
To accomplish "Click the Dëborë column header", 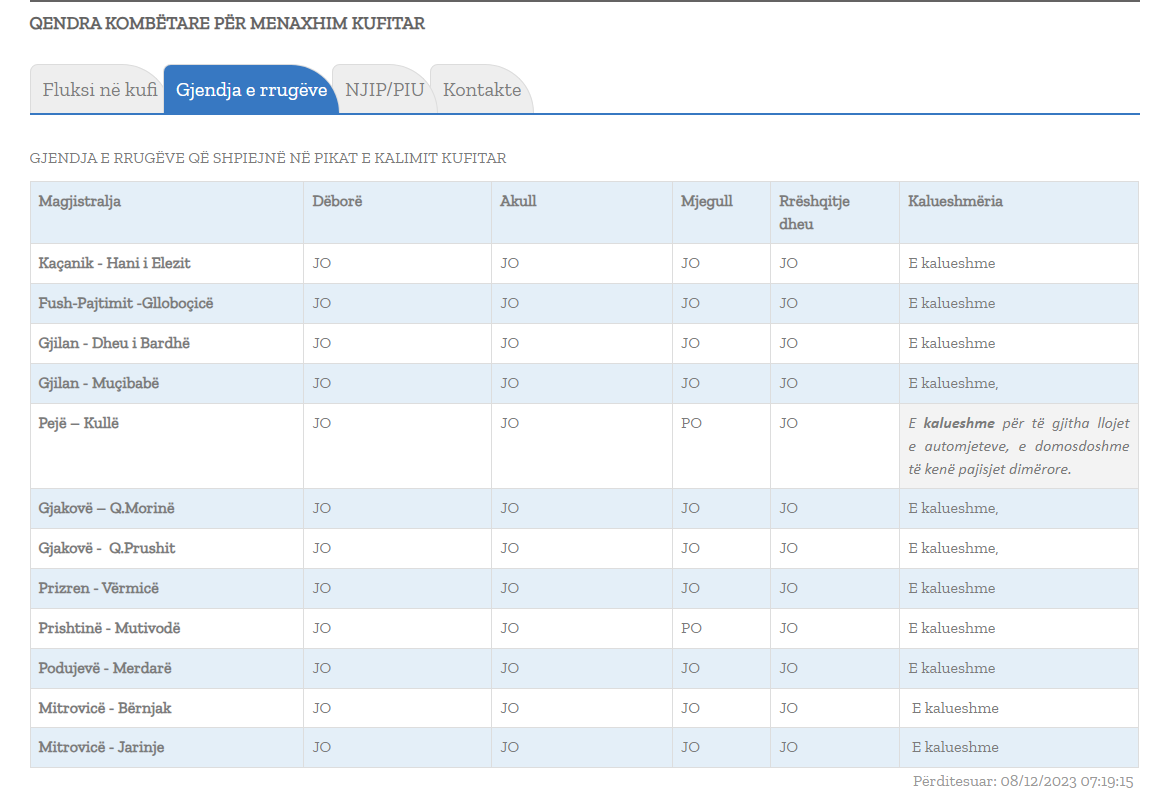I will pyautogui.click(x=337, y=202).
